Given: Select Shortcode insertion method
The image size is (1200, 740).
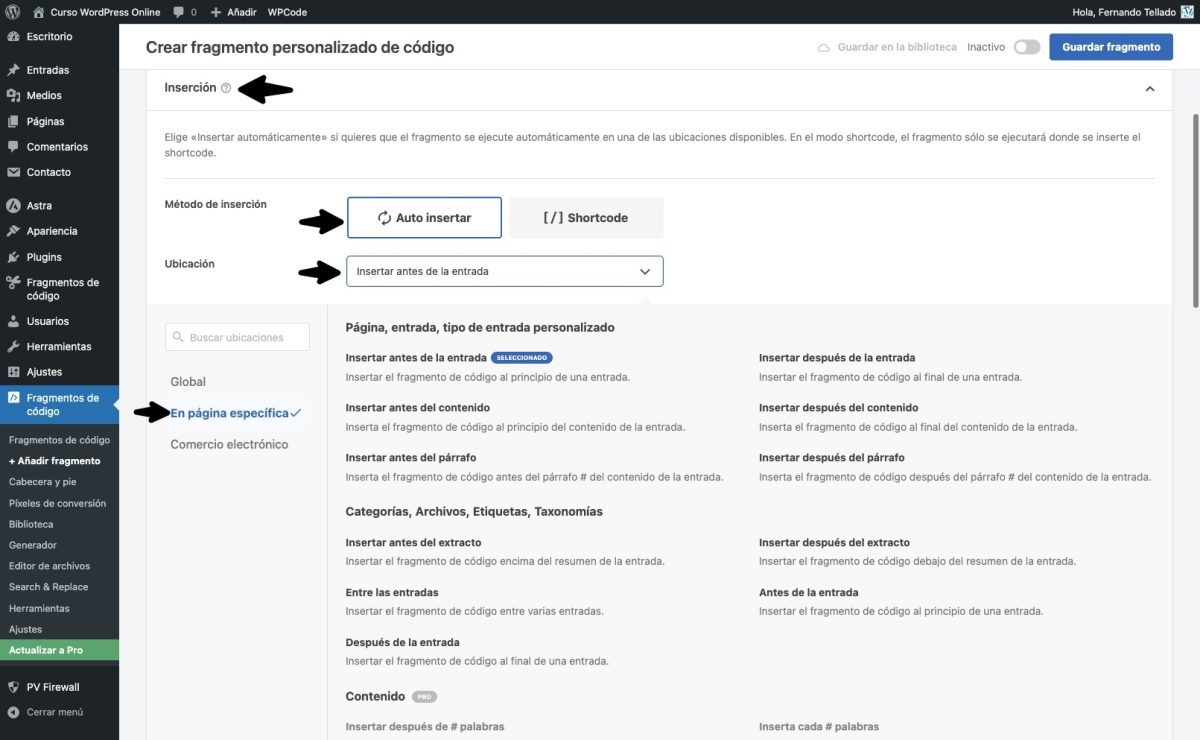Looking at the screenshot, I should (x=586, y=217).
